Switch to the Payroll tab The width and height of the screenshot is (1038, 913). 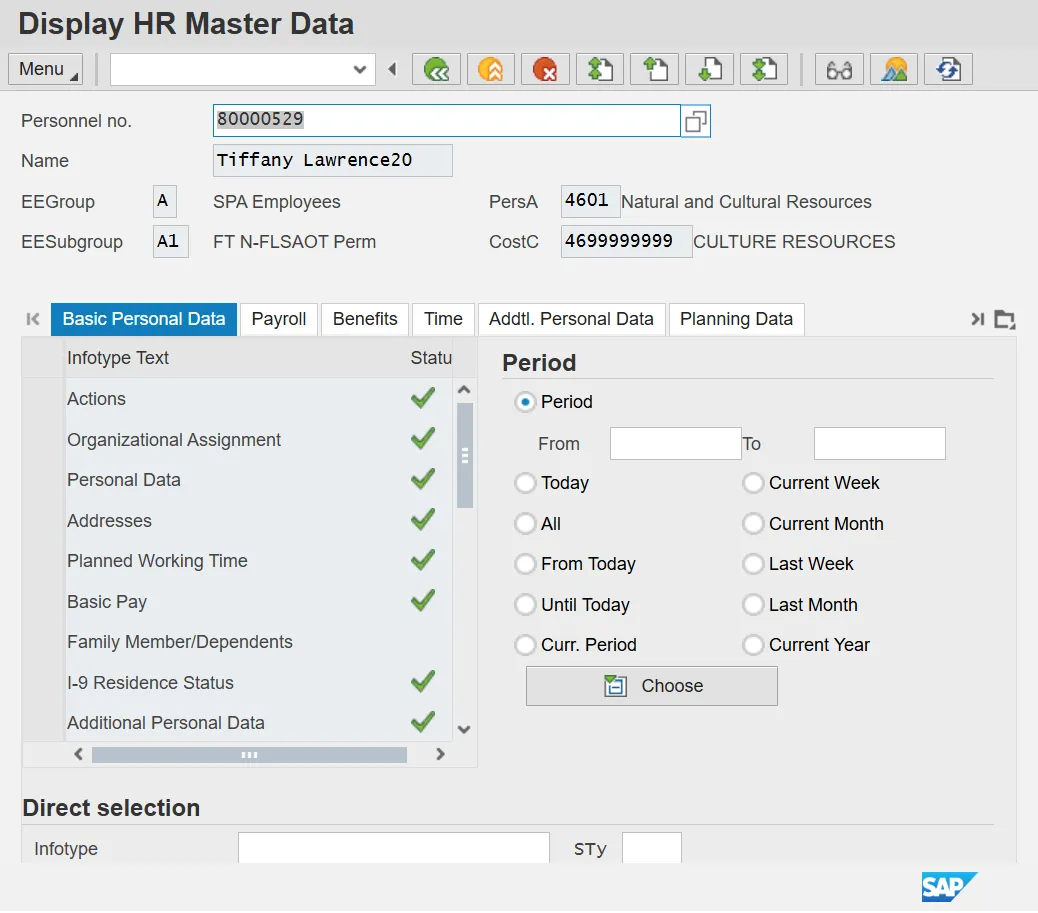coord(279,319)
